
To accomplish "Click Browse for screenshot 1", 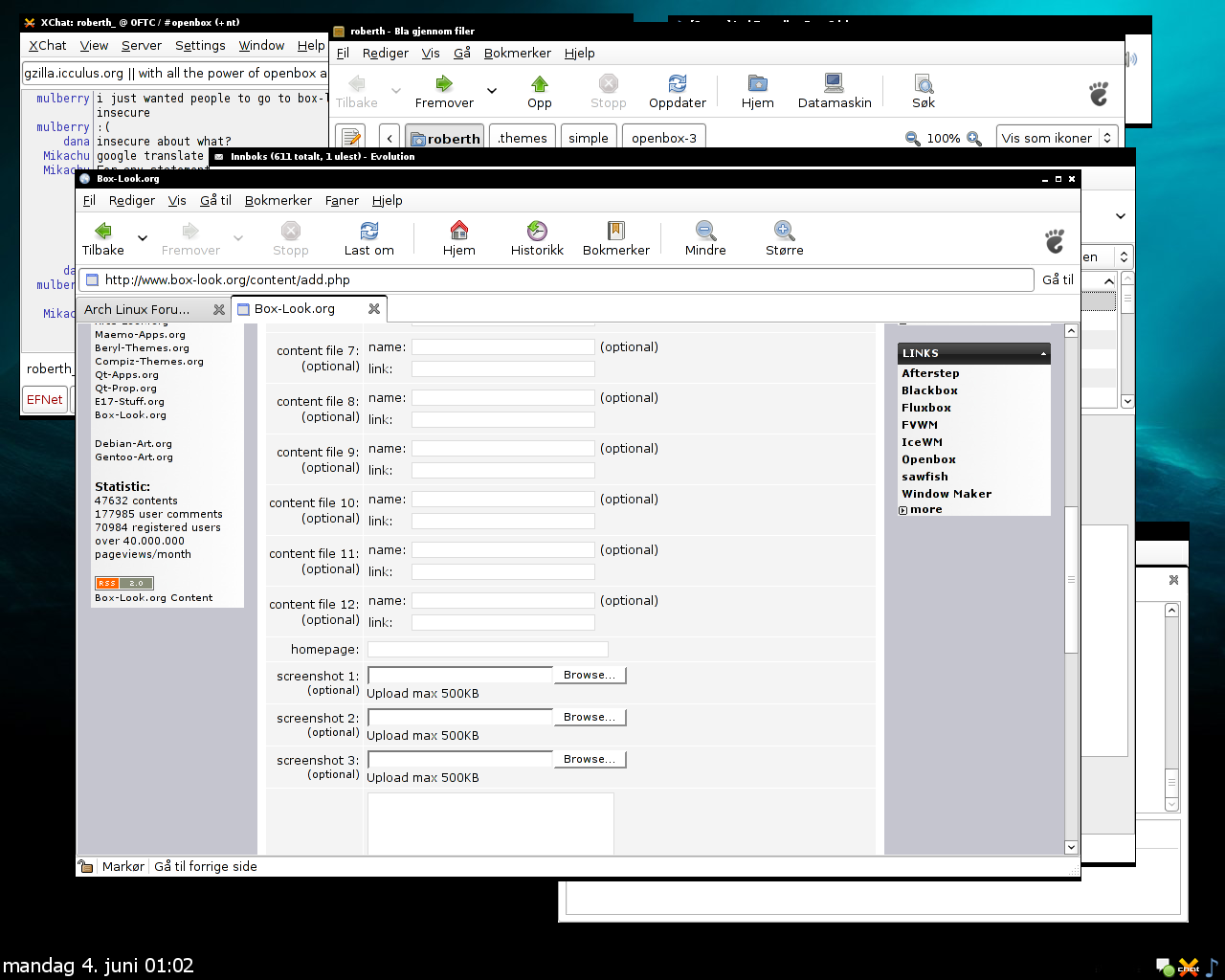I will point(590,676).
